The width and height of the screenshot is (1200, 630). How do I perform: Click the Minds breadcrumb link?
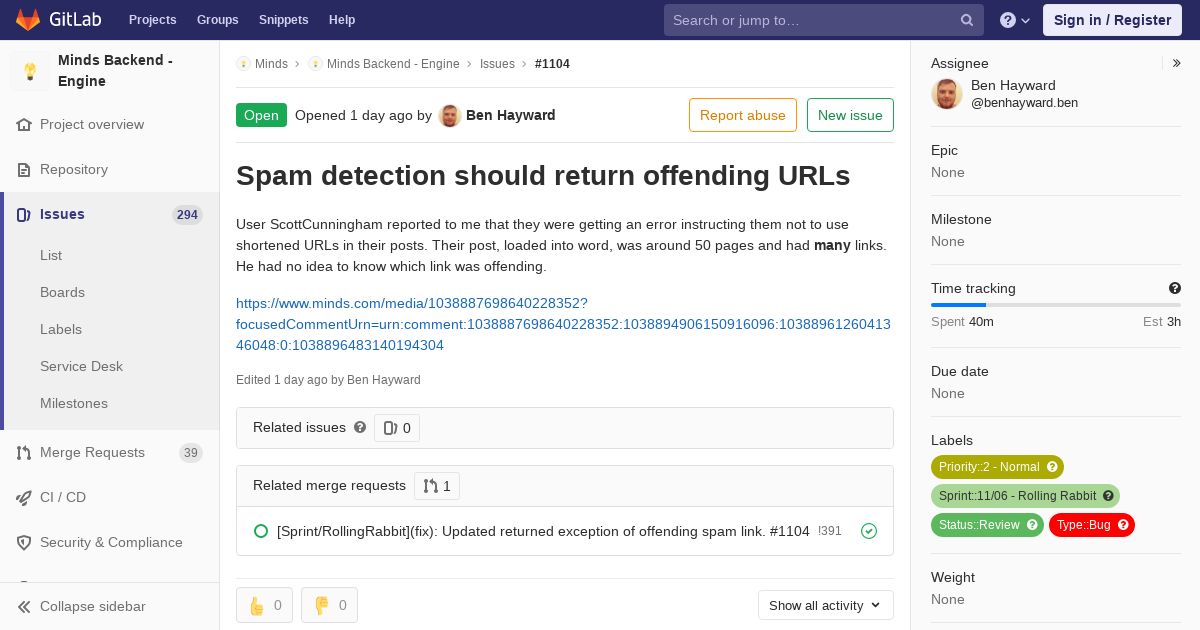[271, 64]
